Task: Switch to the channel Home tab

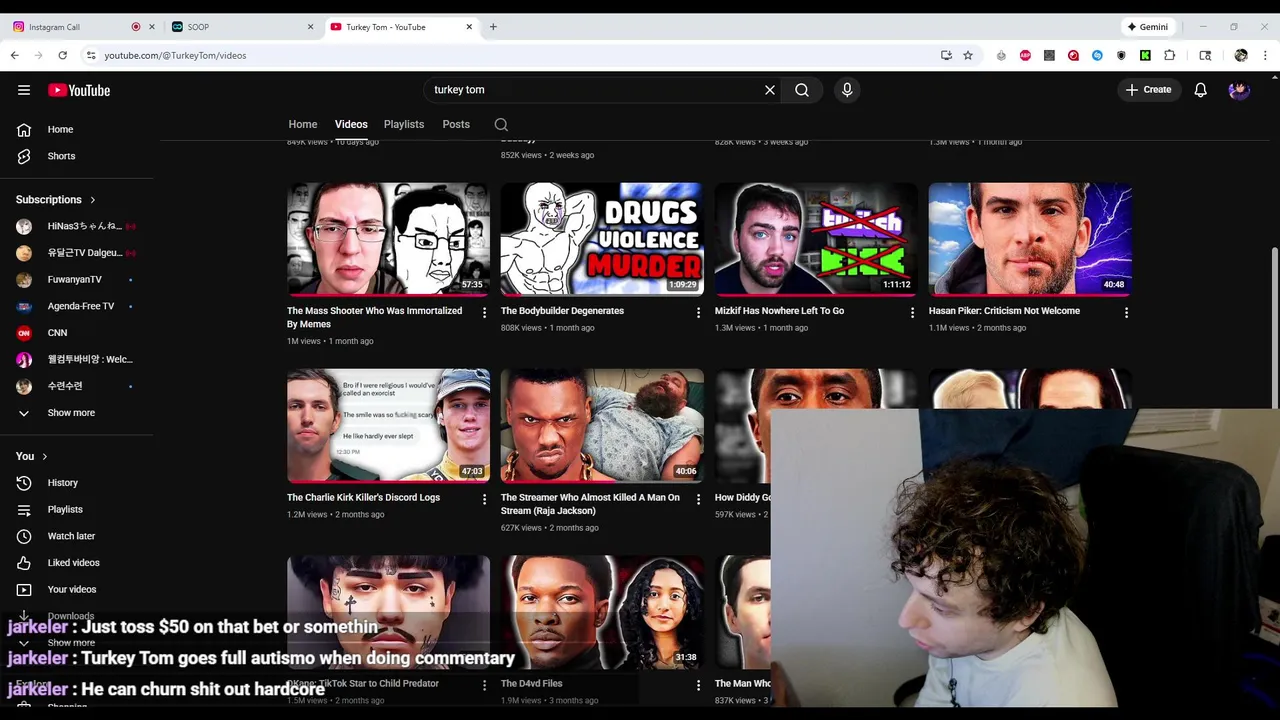Action: pos(303,124)
